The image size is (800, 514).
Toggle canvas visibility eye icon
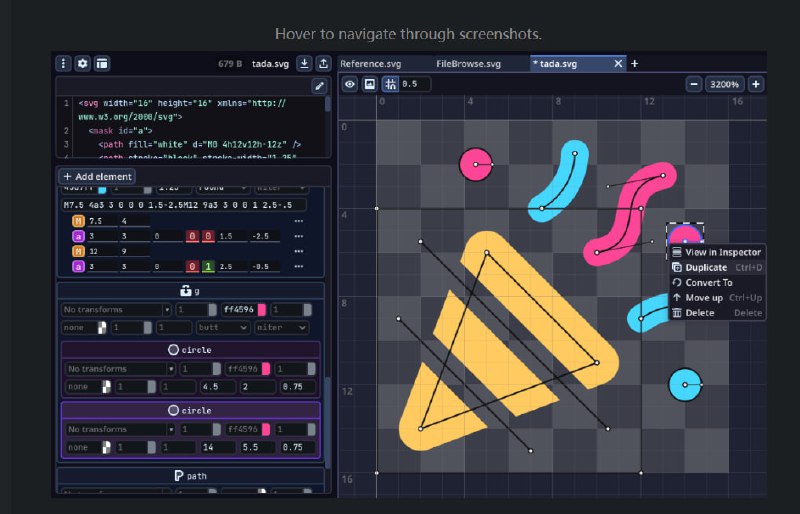350,84
